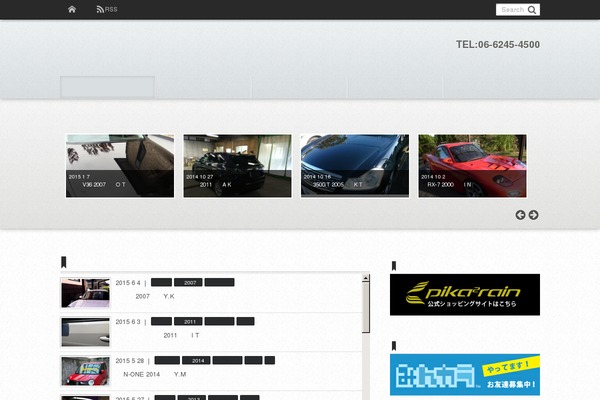Select the highlighted first navigation tab
Viewport: 600px width, 400px height.
pyautogui.click(x=107, y=87)
